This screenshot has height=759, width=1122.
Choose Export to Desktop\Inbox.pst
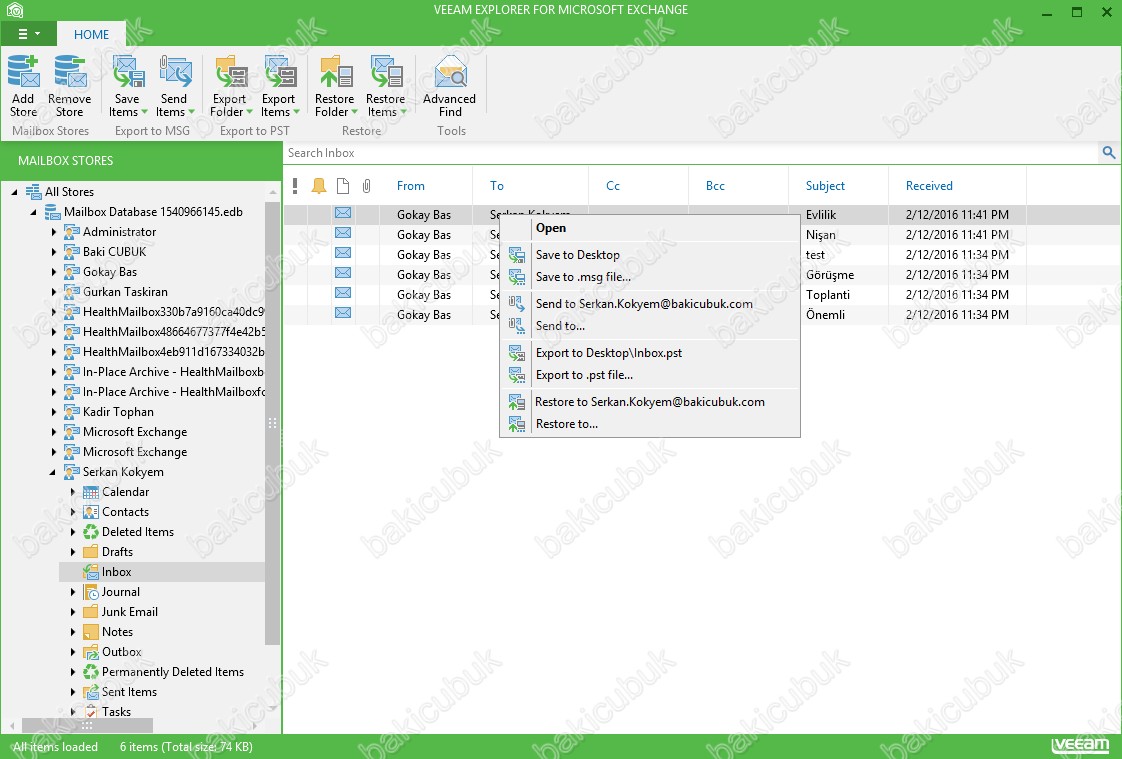(650, 353)
